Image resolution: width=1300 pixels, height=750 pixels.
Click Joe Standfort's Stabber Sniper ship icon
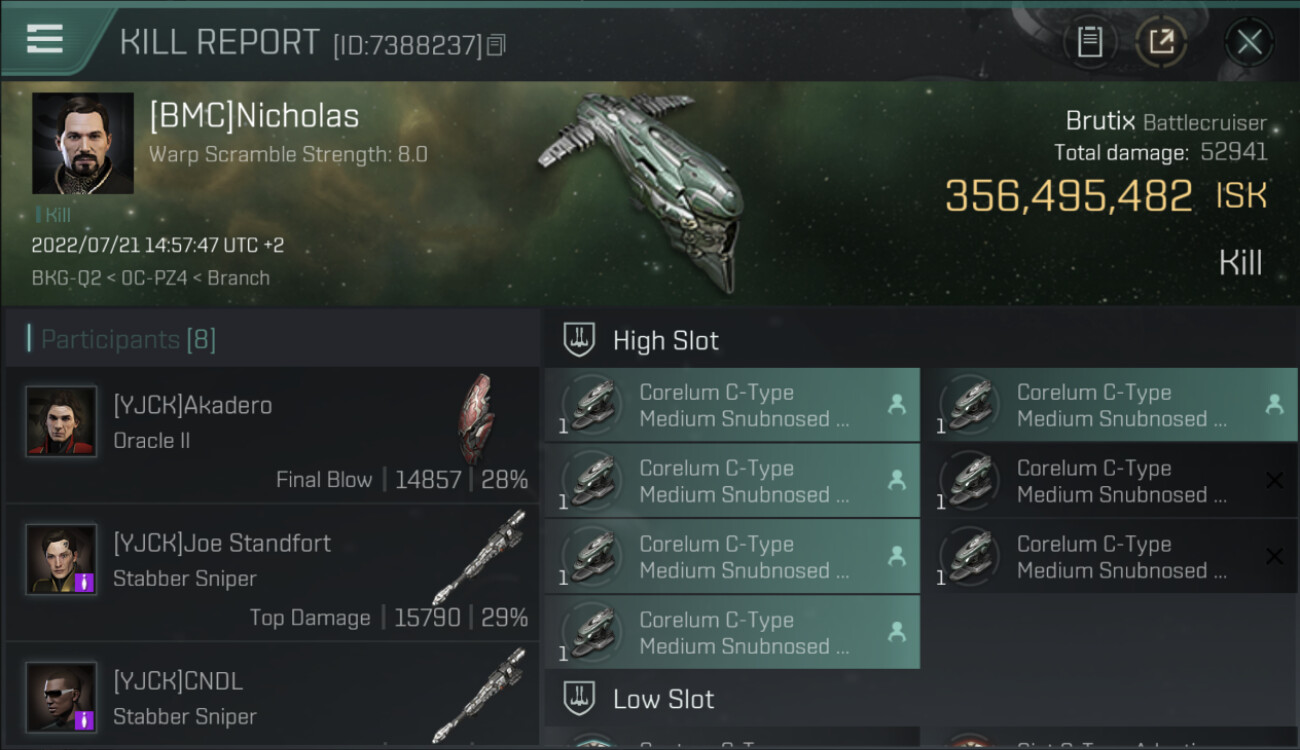click(x=479, y=558)
